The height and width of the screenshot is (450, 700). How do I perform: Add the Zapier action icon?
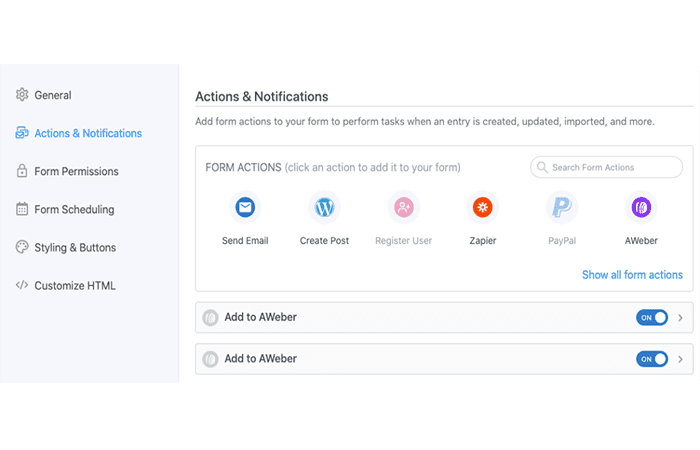(483, 207)
